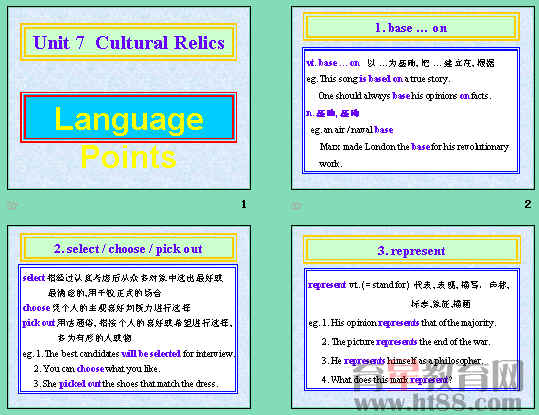Click 'She picked out the shoes' sentence
539x415 pixels.
coord(126,383)
